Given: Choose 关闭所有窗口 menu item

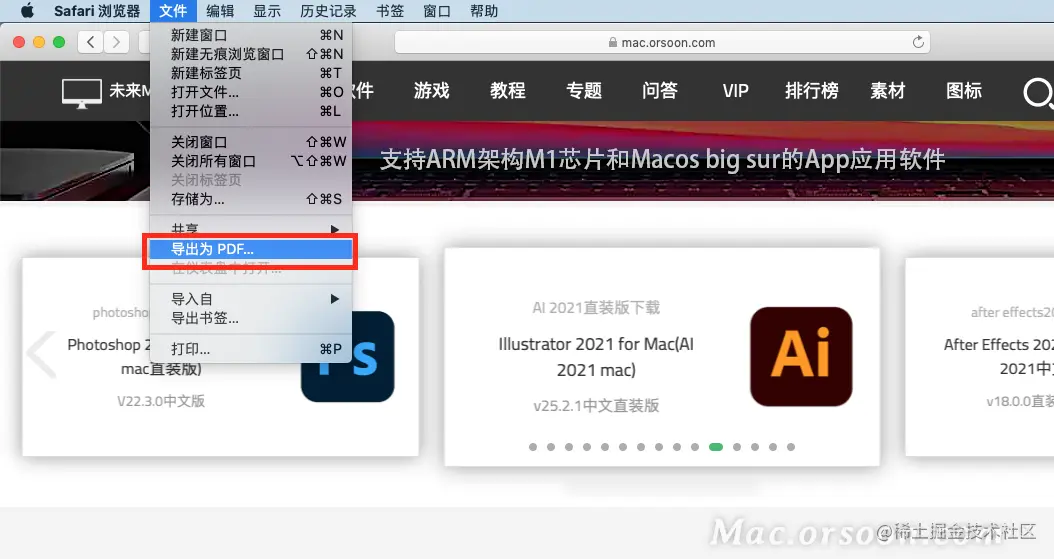Looking at the screenshot, I should [251, 161].
